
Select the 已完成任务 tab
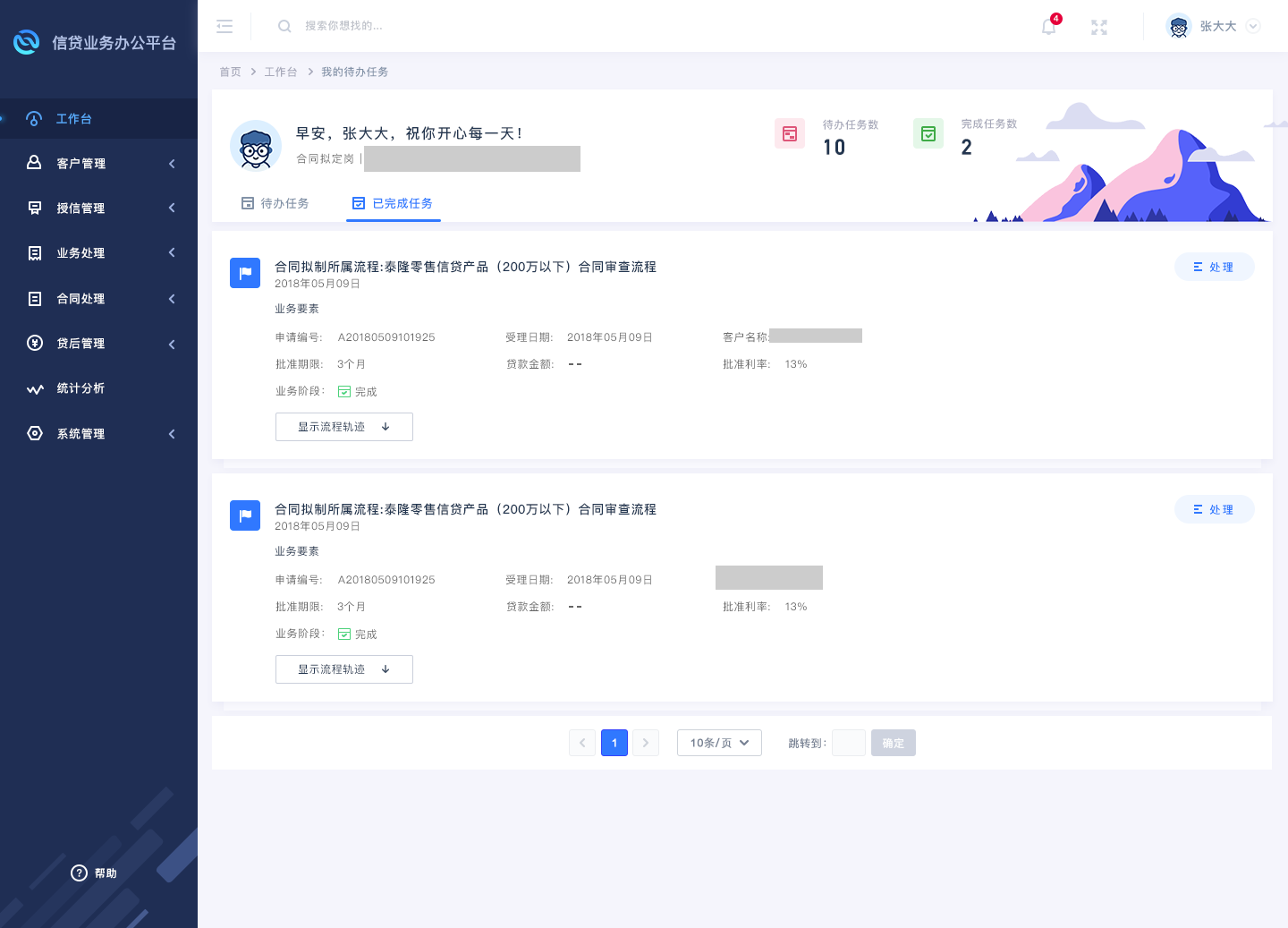[394, 204]
